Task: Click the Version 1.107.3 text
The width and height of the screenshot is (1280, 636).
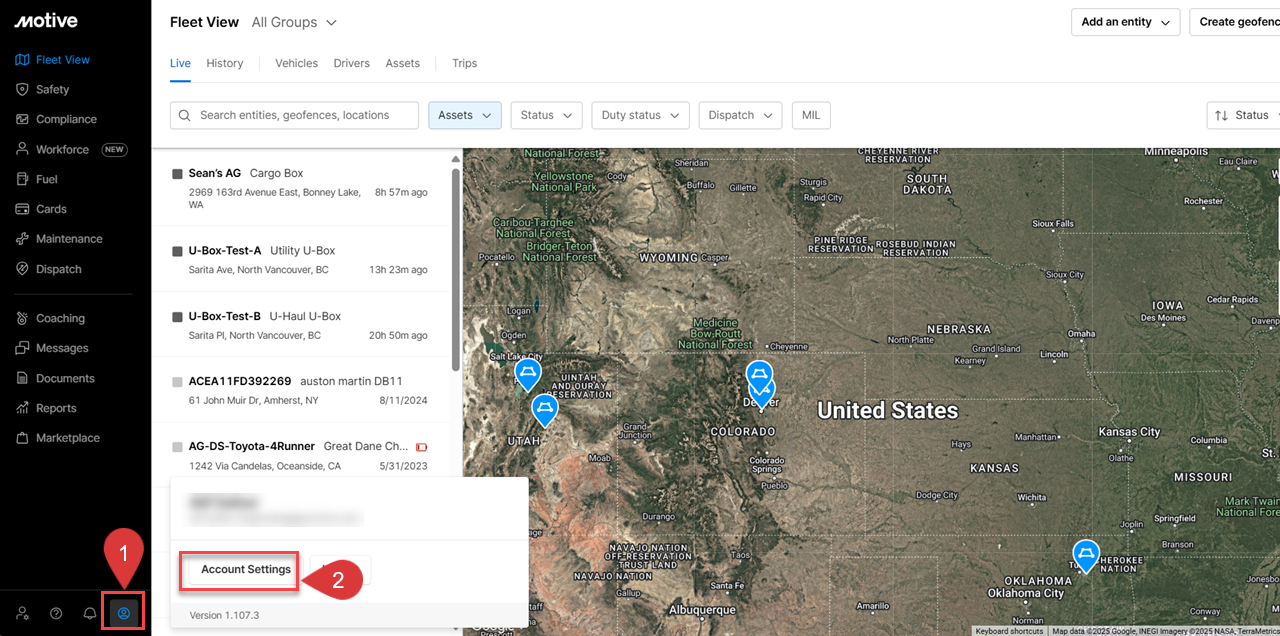Action: tap(224, 615)
